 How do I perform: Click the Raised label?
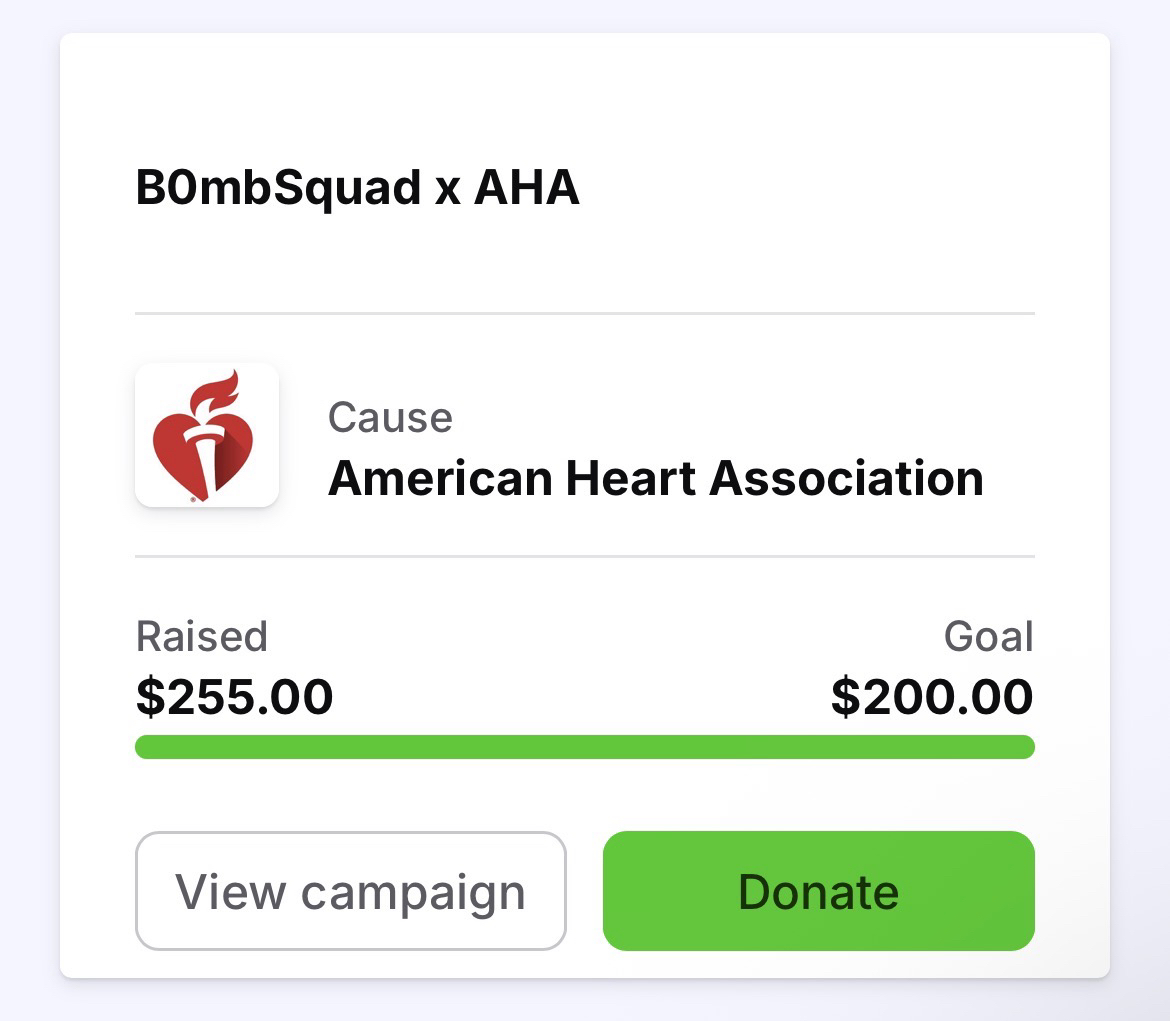pyautogui.click(x=201, y=636)
